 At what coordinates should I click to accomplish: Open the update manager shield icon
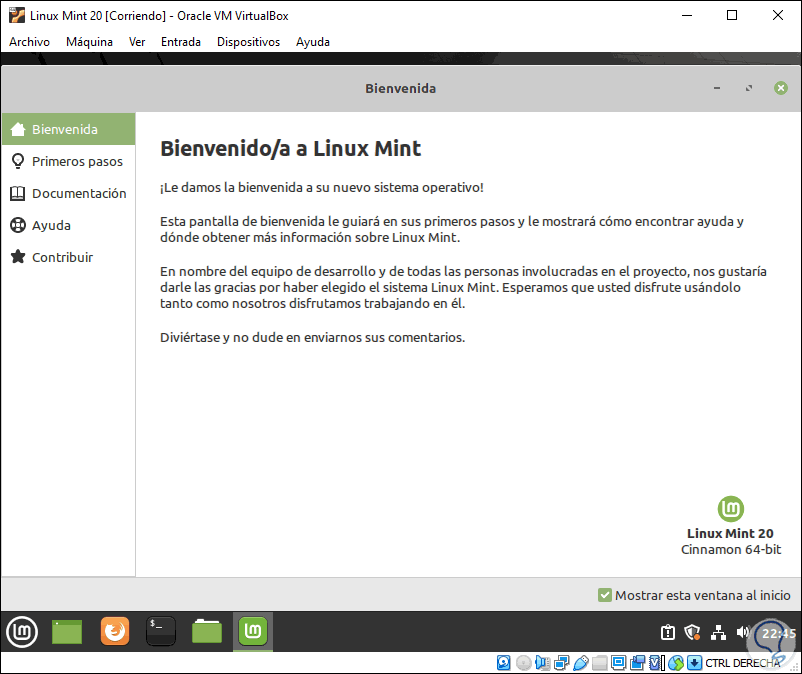coord(693,633)
